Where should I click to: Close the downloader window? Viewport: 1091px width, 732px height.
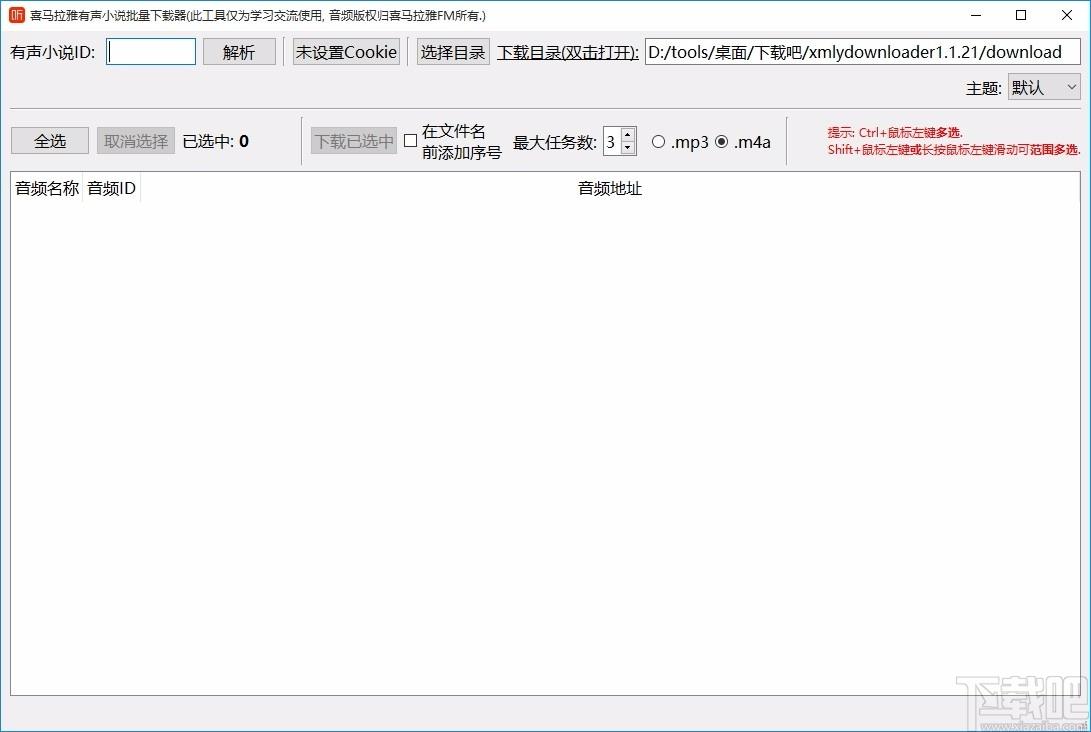(x=1067, y=15)
